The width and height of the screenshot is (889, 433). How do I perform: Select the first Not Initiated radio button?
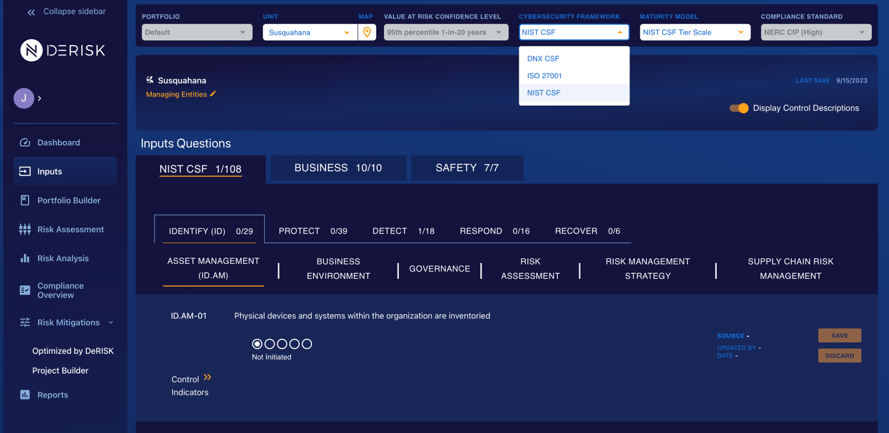[x=257, y=344]
